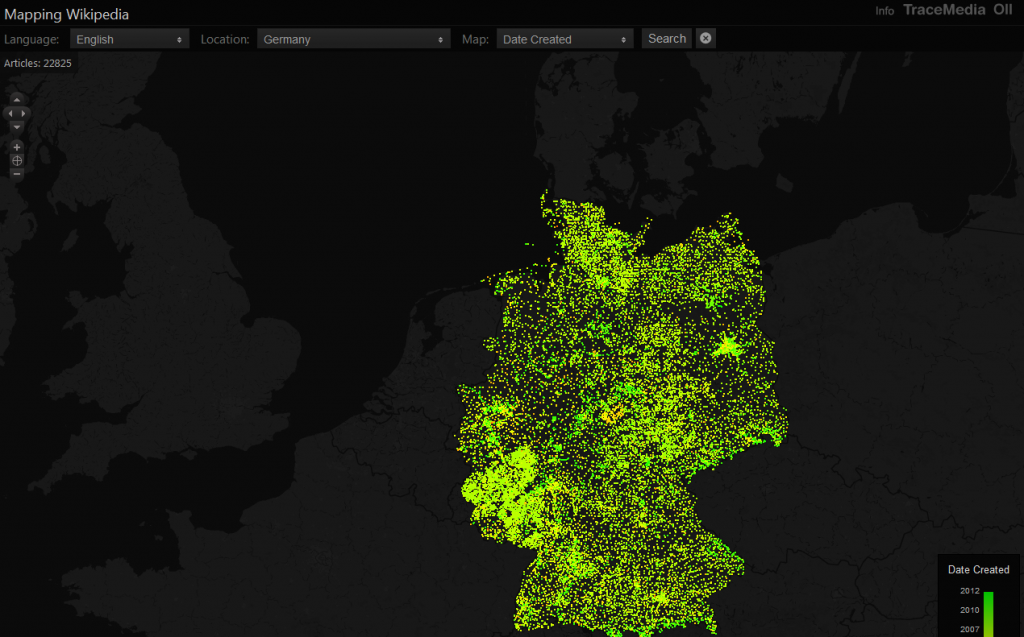The height and width of the screenshot is (637, 1024).
Task: Reset map extent with the globe icon
Action: 17,160
